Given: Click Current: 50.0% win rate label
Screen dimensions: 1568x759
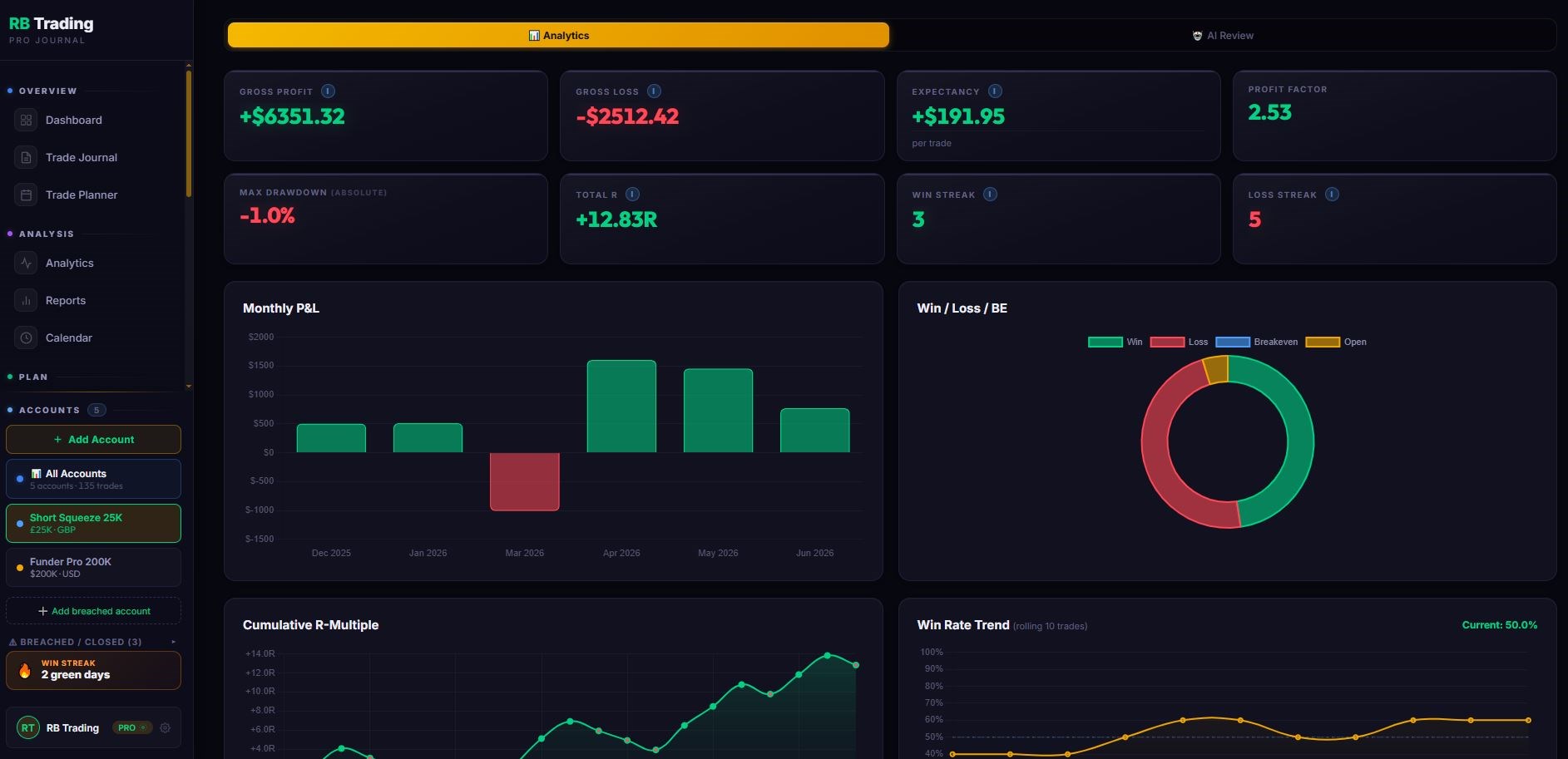Looking at the screenshot, I should tap(1499, 625).
